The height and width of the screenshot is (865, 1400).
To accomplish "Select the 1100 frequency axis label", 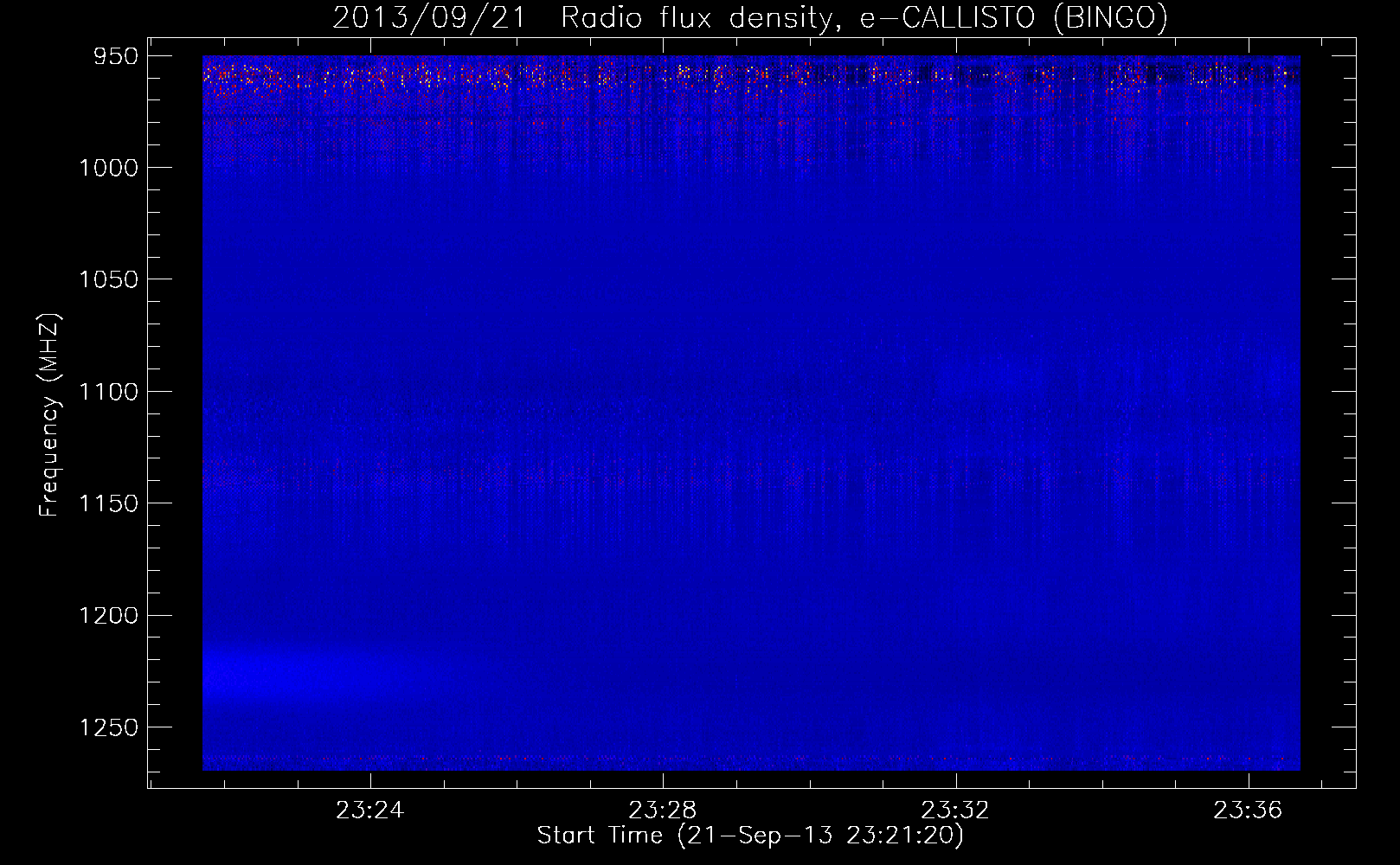I will pyautogui.click(x=108, y=392).
